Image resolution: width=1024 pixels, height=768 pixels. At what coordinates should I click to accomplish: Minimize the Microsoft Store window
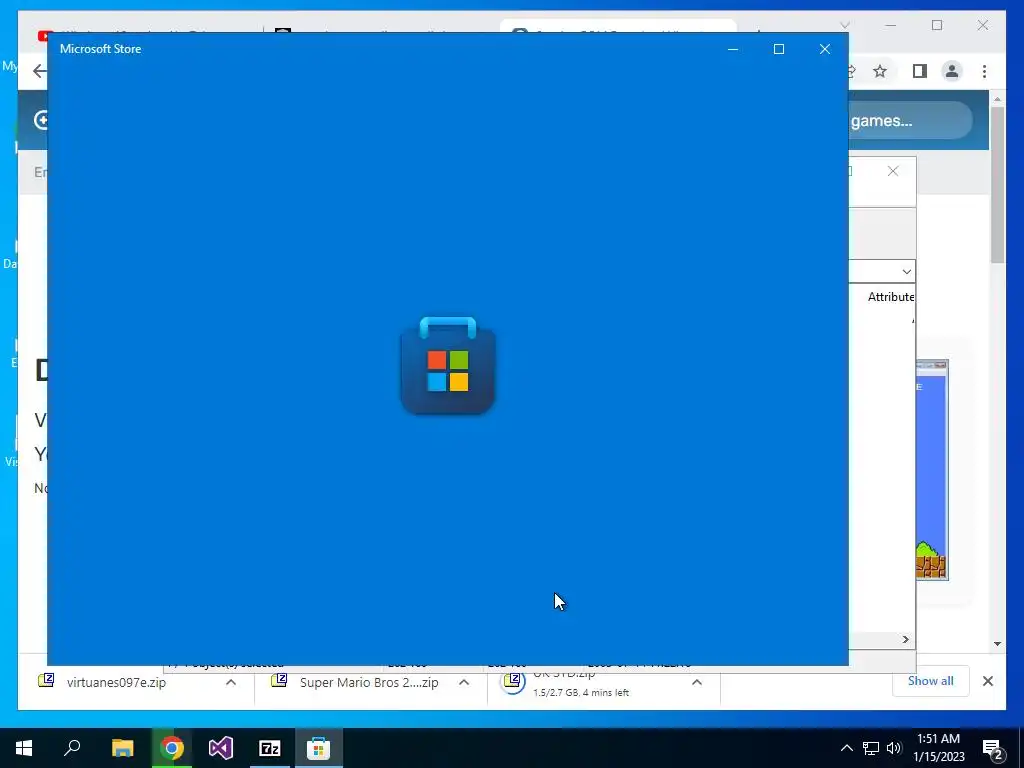pyautogui.click(x=733, y=49)
